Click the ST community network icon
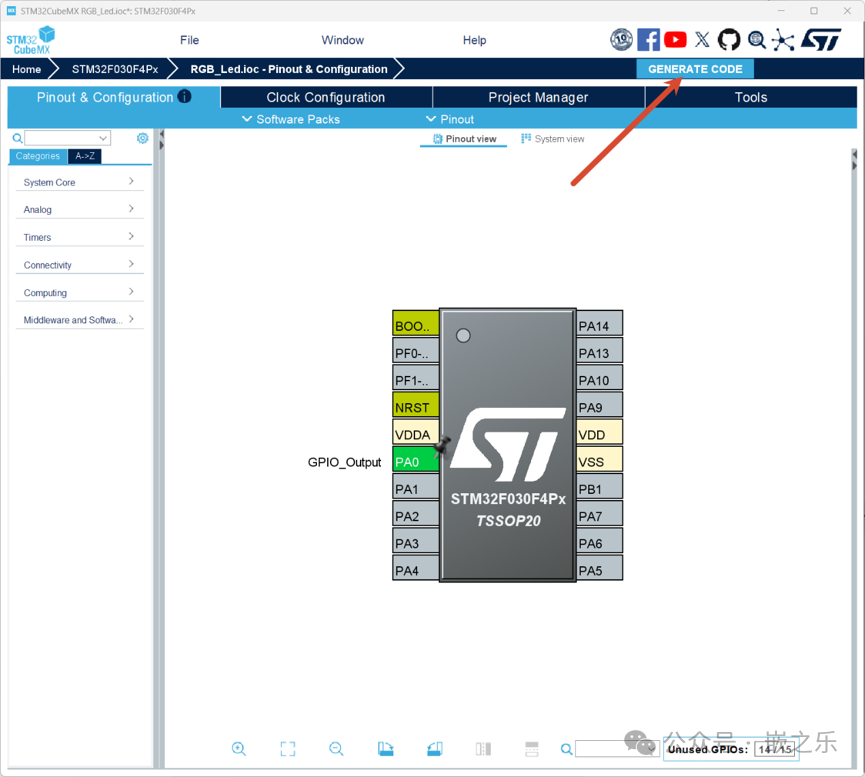 pyautogui.click(x=783, y=40)
